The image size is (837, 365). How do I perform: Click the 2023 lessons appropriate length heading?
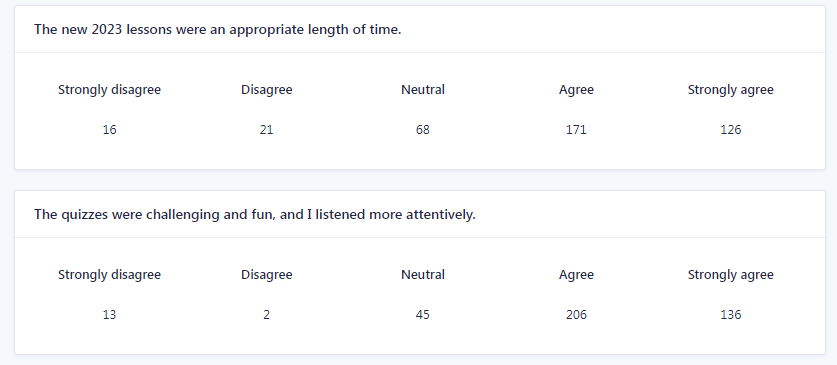(x=217, y=29)
